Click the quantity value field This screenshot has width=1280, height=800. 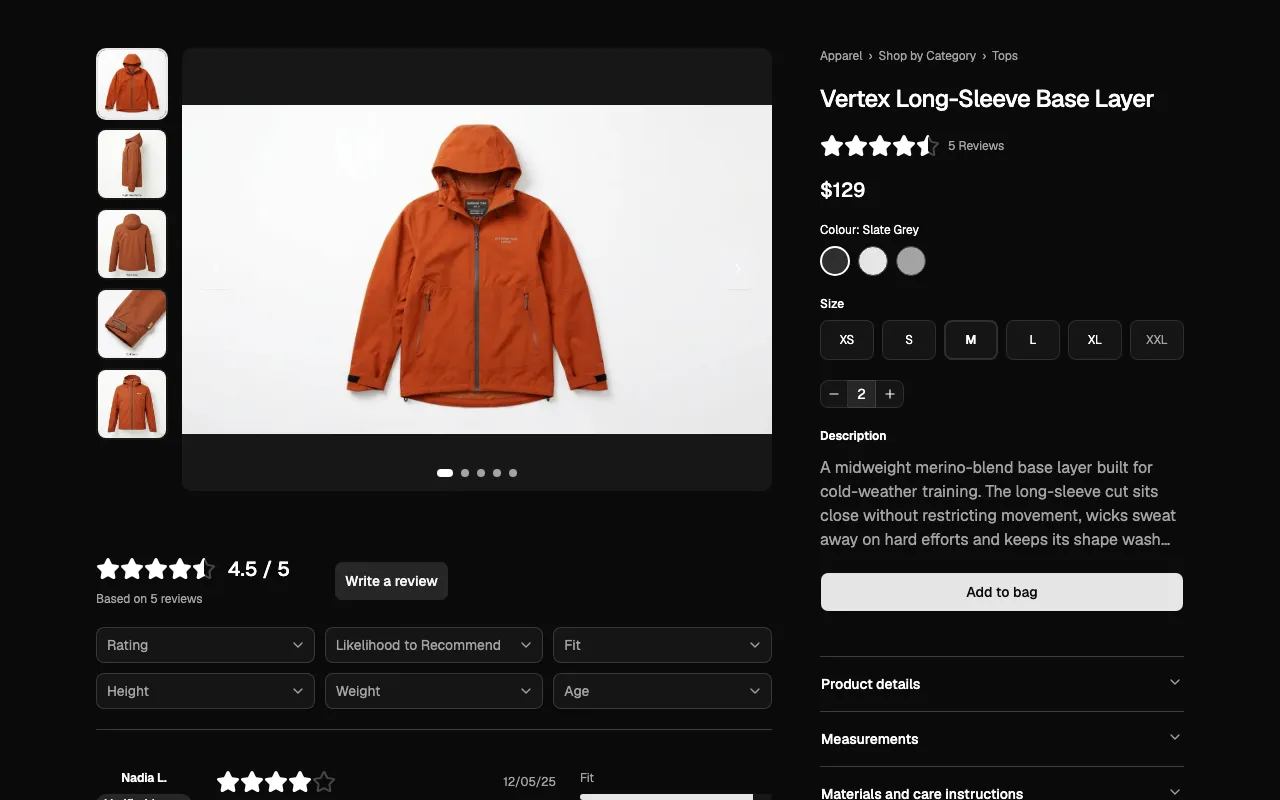[862, 394]
